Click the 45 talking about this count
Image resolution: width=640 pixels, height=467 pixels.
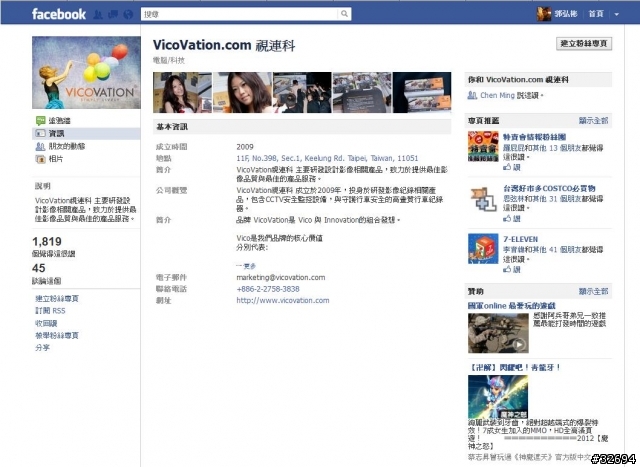39,268
